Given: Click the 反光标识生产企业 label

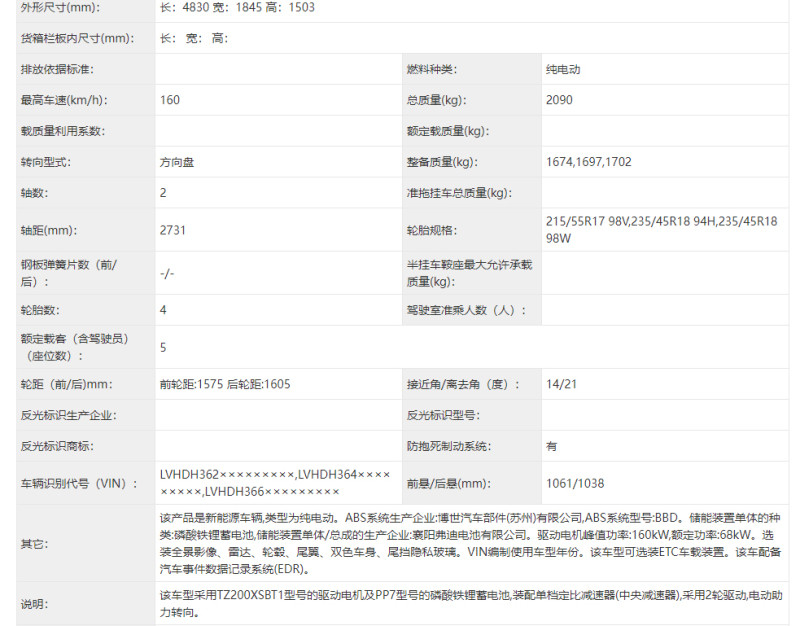Looking at the screenshot, I should click(x=69, y=415).
